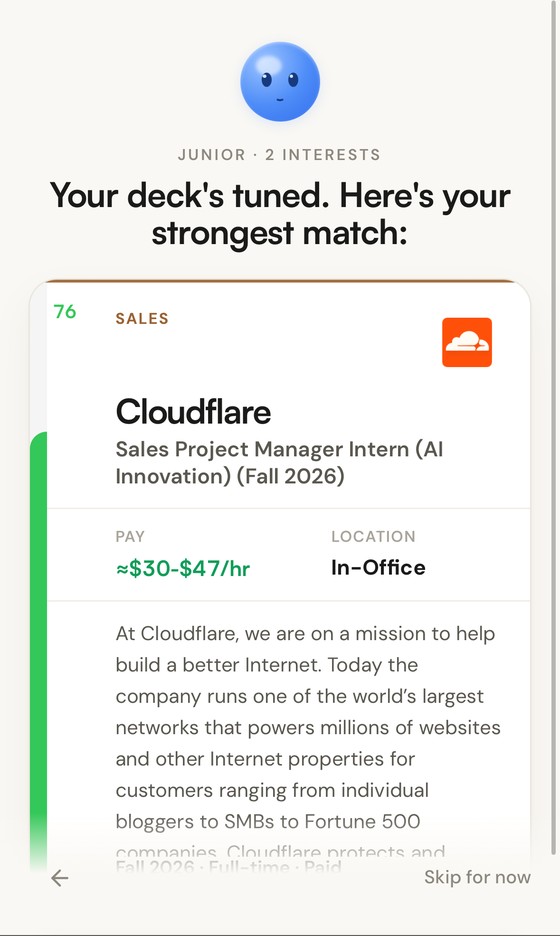Open the Cloudflare company name heading
The image size is (560, 936).
click(x=193, y=412)
